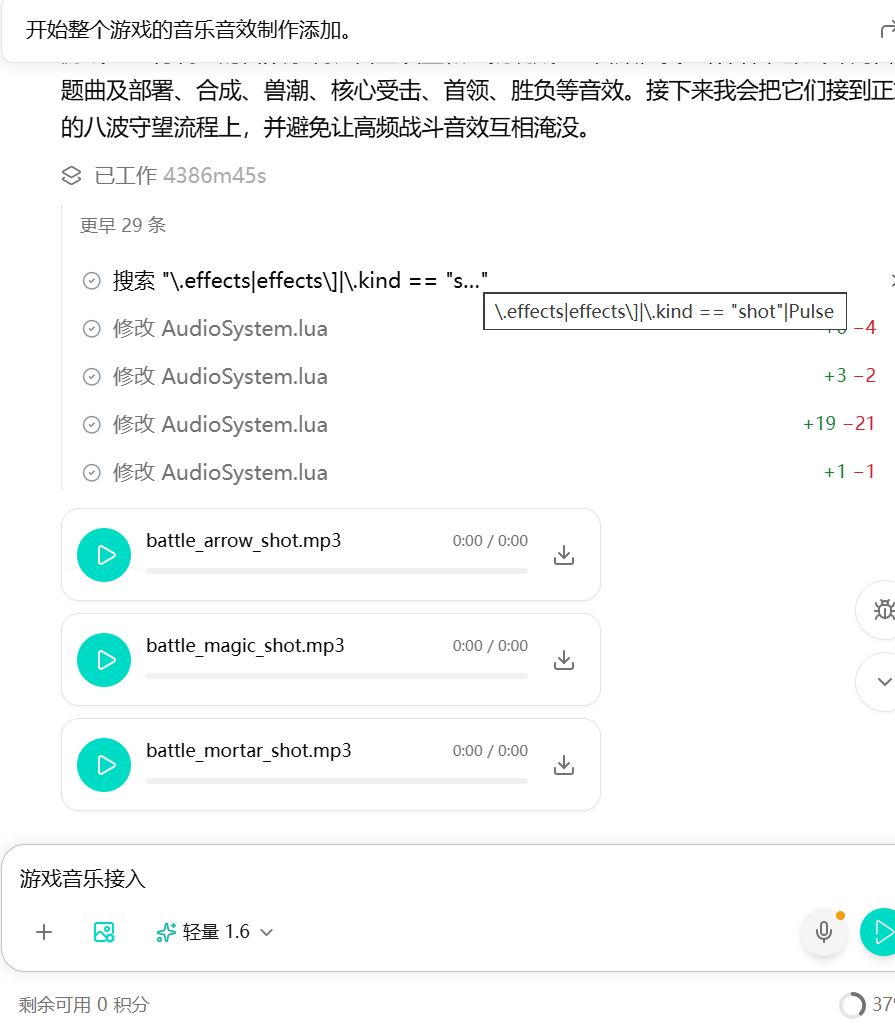Download battle_mortar_shot.mp3 file
895x1026 pixels.
point(563,765)
